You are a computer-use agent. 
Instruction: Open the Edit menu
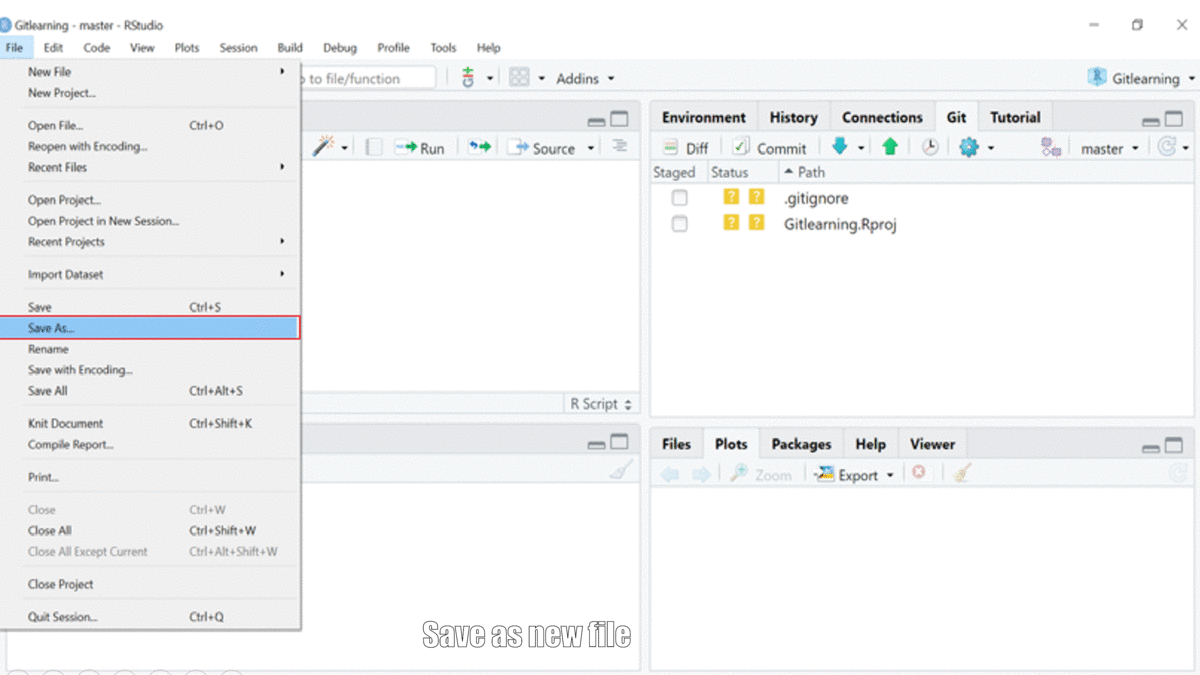[x=53, y=47]
